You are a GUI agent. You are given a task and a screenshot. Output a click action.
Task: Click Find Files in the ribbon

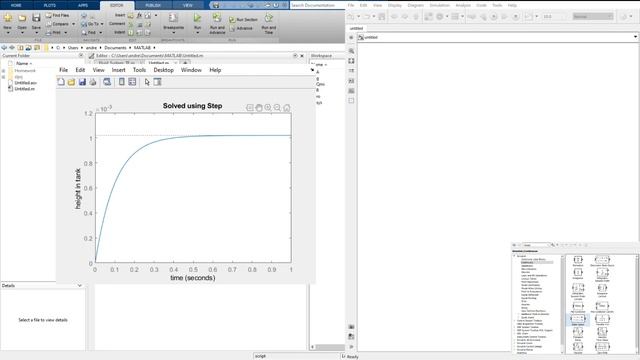tap(57, 15)
